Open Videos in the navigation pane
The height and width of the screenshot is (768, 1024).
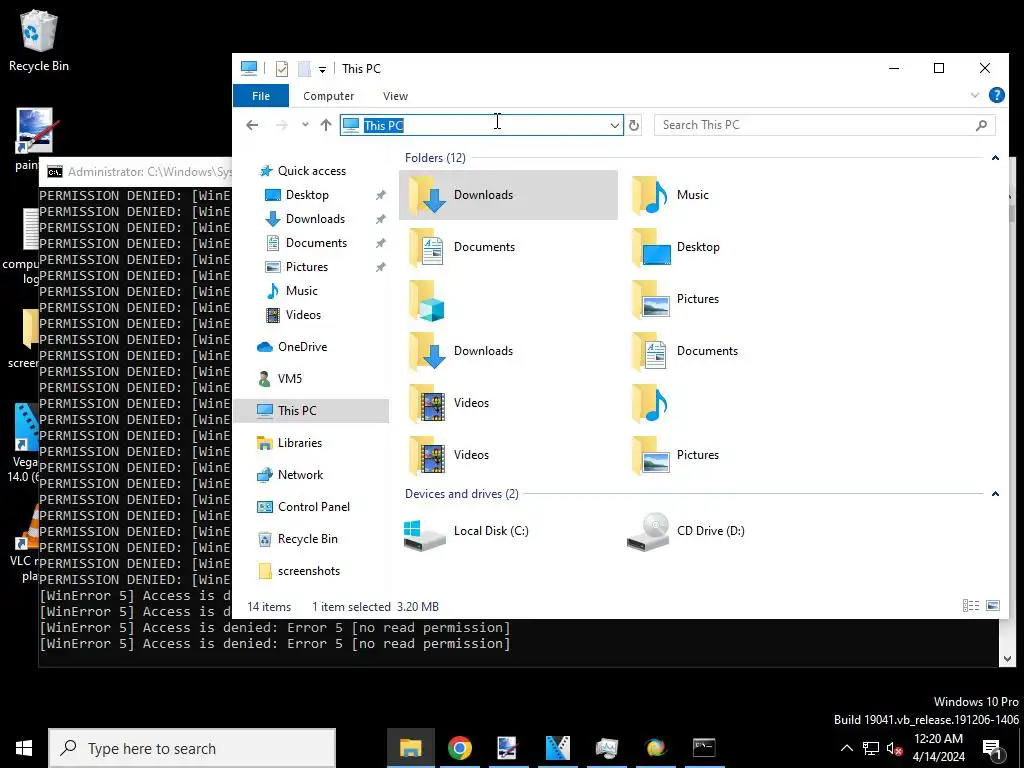tap(303, 315)
